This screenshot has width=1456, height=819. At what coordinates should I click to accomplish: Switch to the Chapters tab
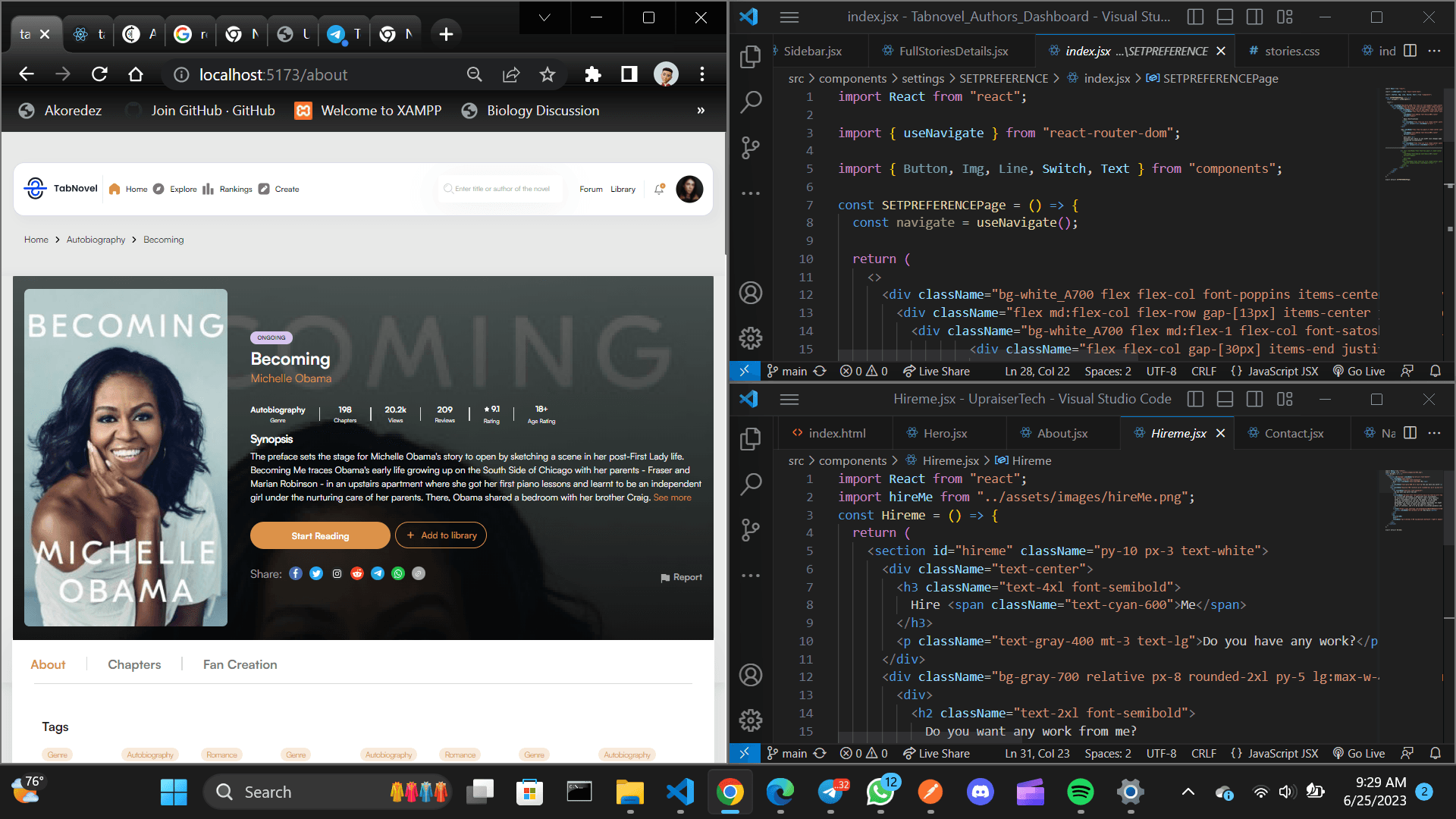point(134,664)
